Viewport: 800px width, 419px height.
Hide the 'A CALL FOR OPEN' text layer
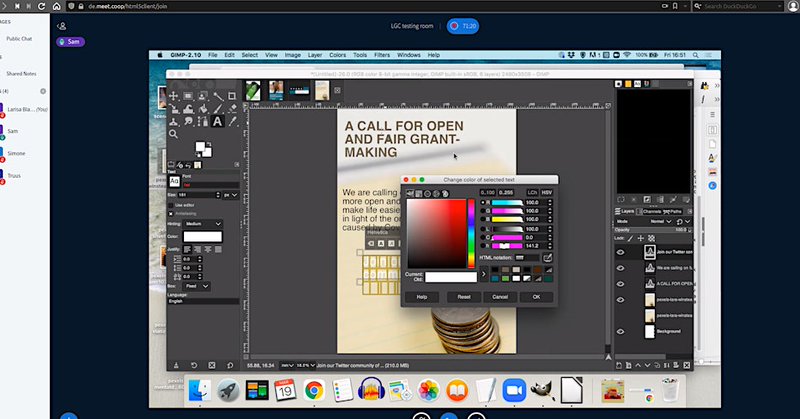620,284
